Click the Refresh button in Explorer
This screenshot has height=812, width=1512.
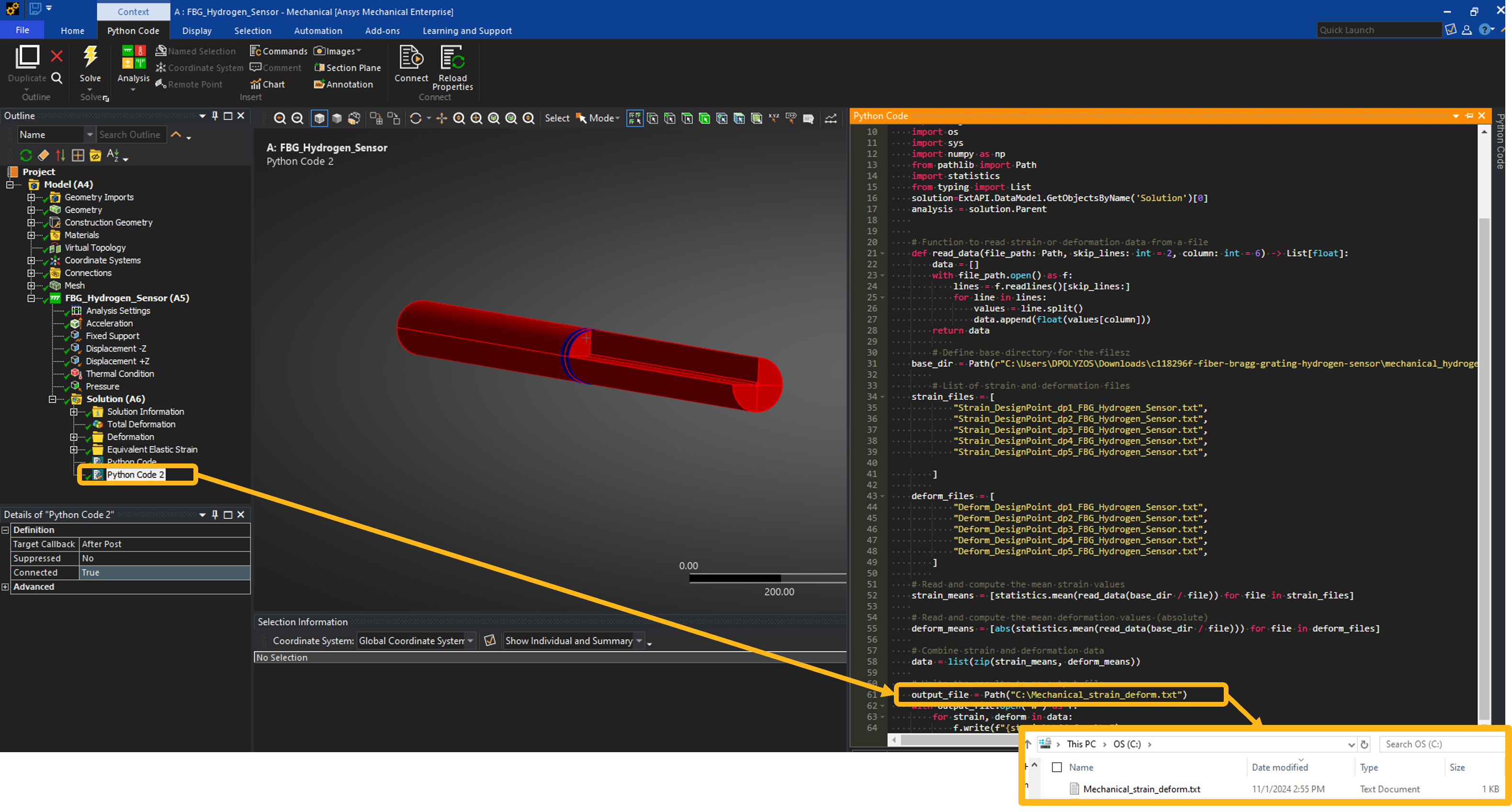(1365, 744)
